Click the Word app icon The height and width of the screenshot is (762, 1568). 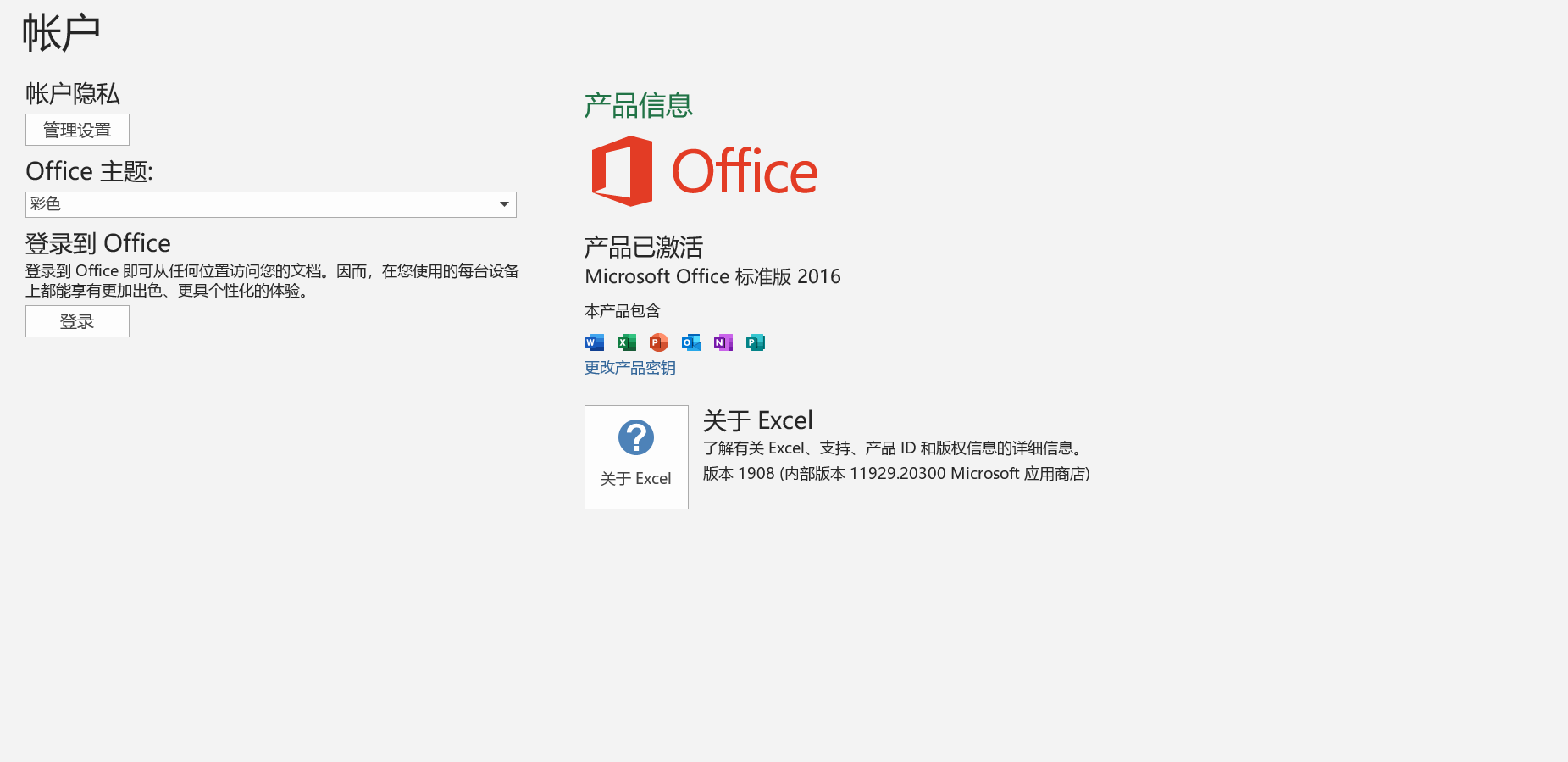pos(595,342)
